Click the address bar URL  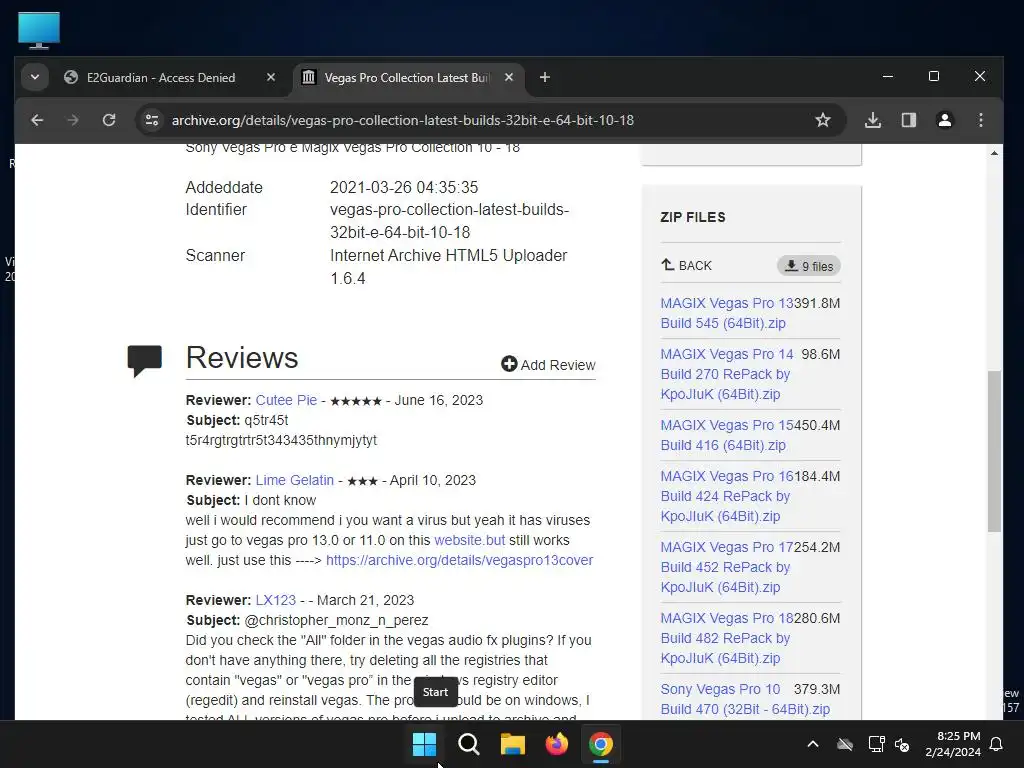click(402, 120)
